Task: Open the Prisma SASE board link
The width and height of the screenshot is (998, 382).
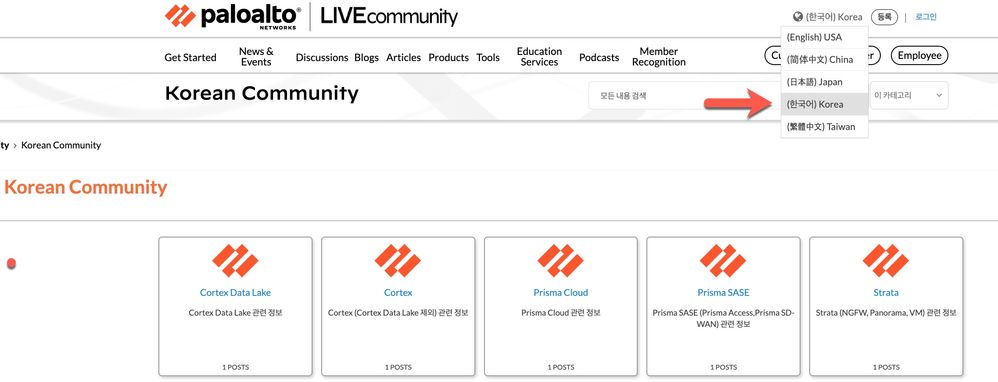Action: click(723, 293)
